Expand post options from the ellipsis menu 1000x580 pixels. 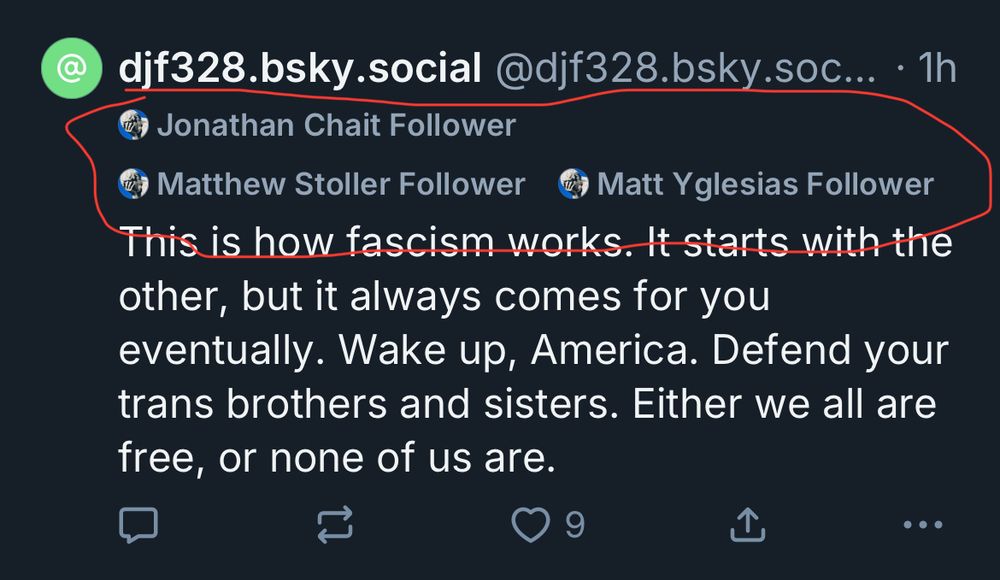[x=921, y=522]
